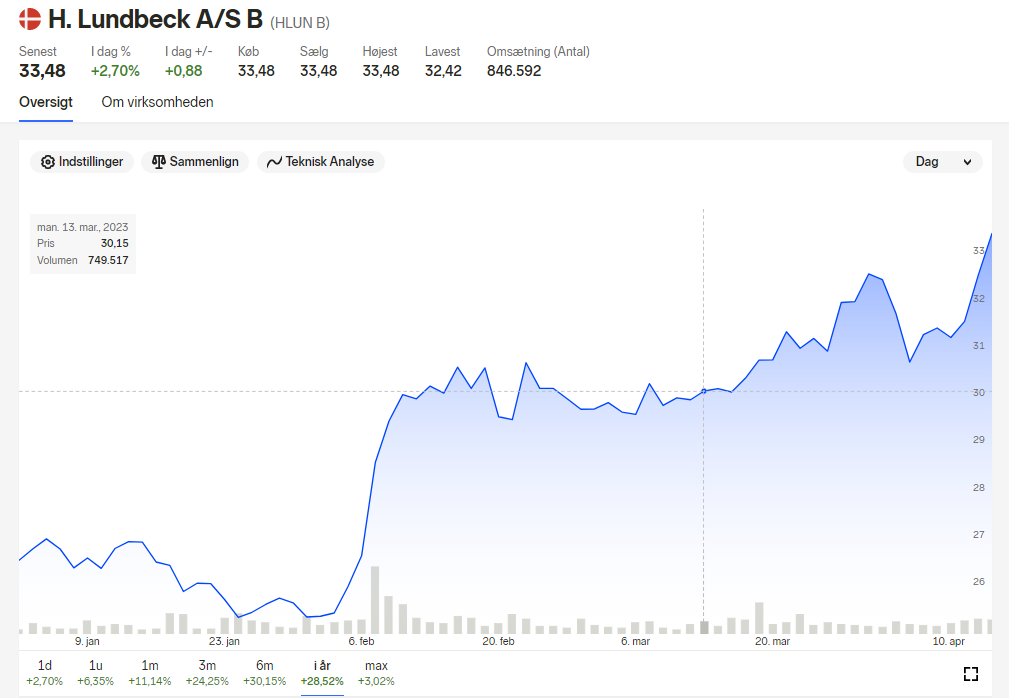The image size is (1009, 698).
Task: Open the Sammenlign comparison tool
Action: point(195,161)
